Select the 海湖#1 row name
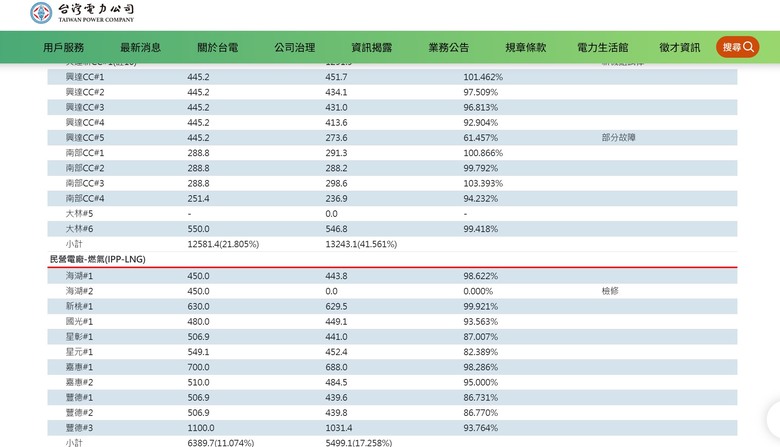 point(79,276)
